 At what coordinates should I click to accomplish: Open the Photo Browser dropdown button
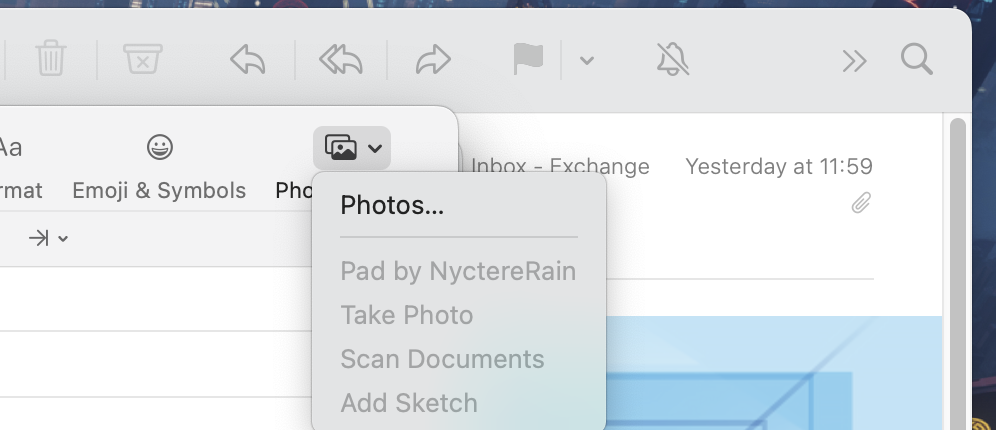tap(351, 148)
